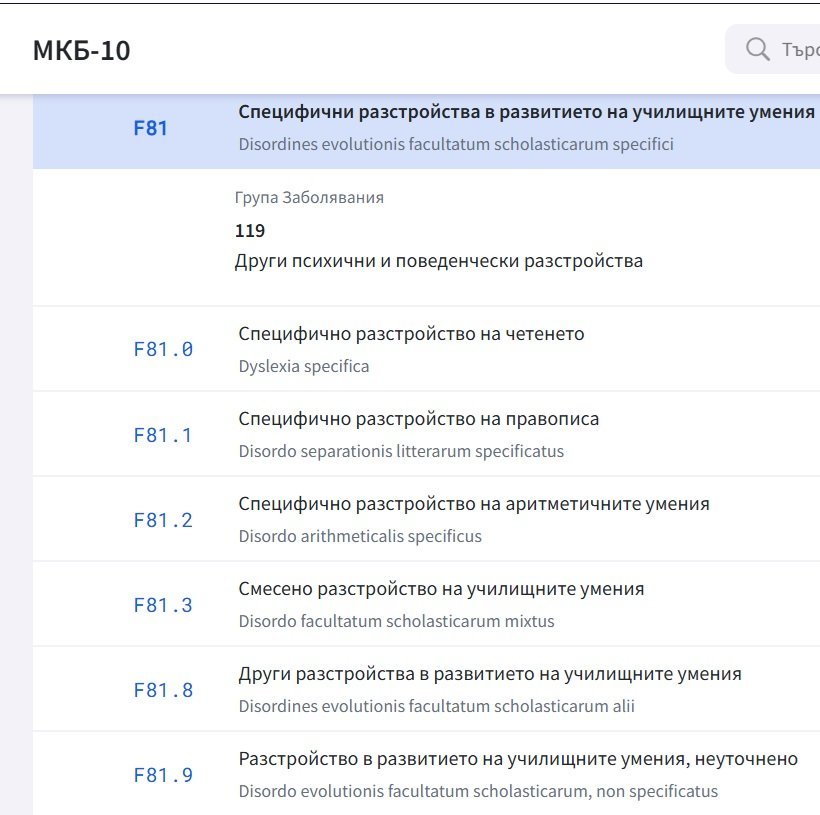
Task: Open 'Специфично разстройство на четенето' entry
Action: point(411,334)
